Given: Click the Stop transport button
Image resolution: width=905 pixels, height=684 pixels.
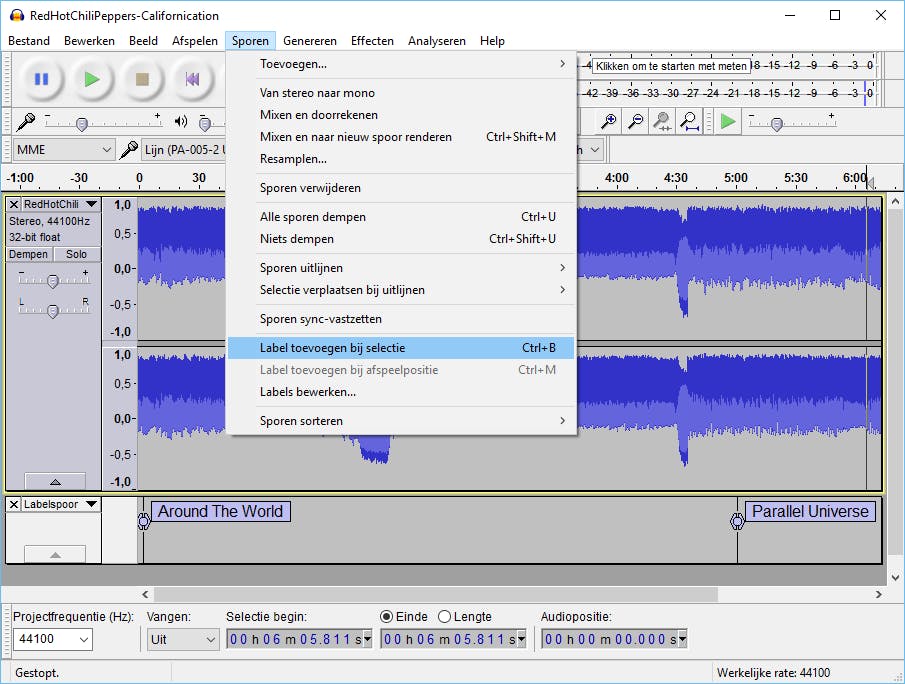Looking at the screenshot, I should point(142,79).
